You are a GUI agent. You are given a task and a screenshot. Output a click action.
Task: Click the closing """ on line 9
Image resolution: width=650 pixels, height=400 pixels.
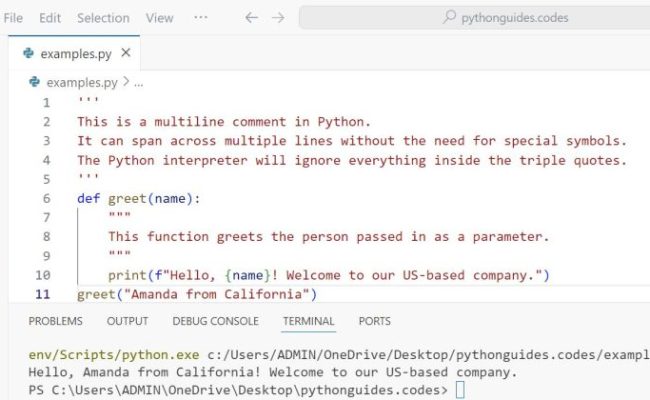(119, 253)
